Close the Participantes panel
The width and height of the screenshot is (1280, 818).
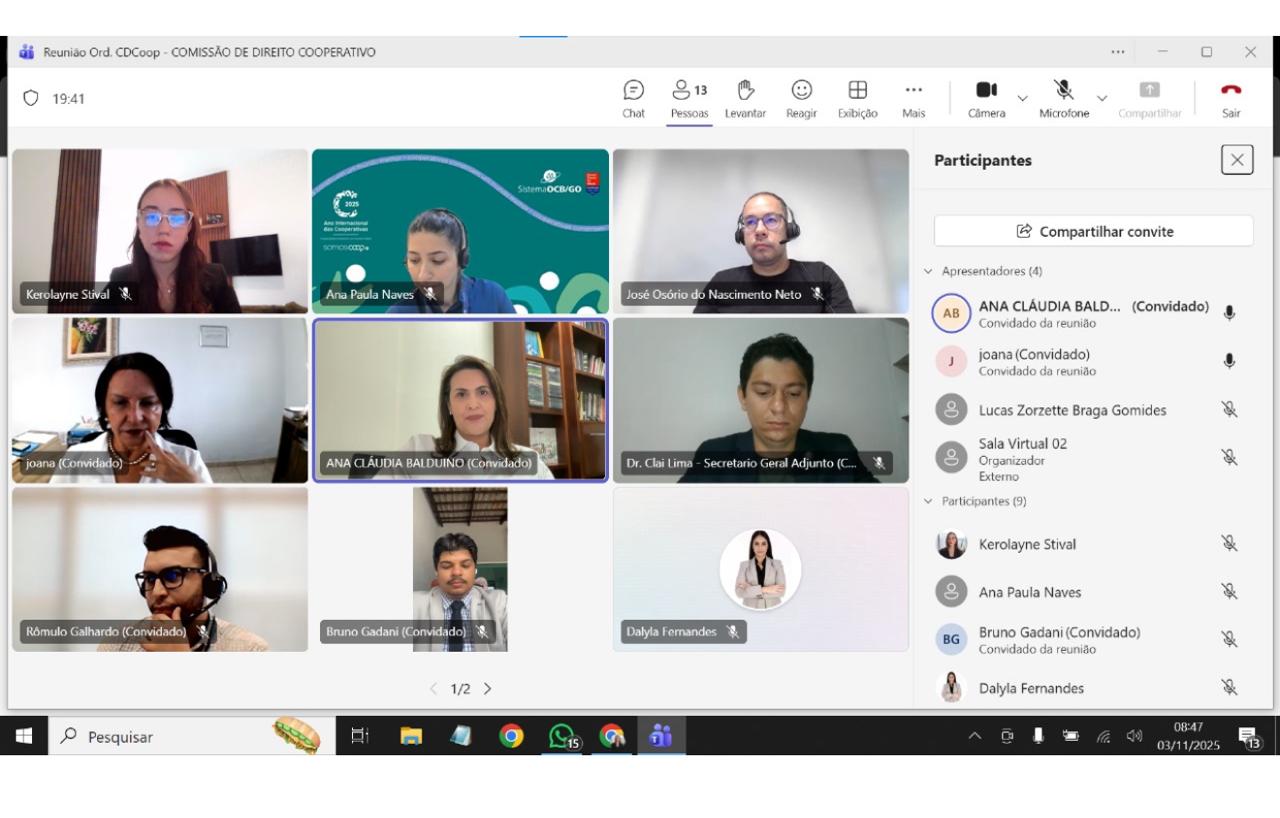point(1237,160)
